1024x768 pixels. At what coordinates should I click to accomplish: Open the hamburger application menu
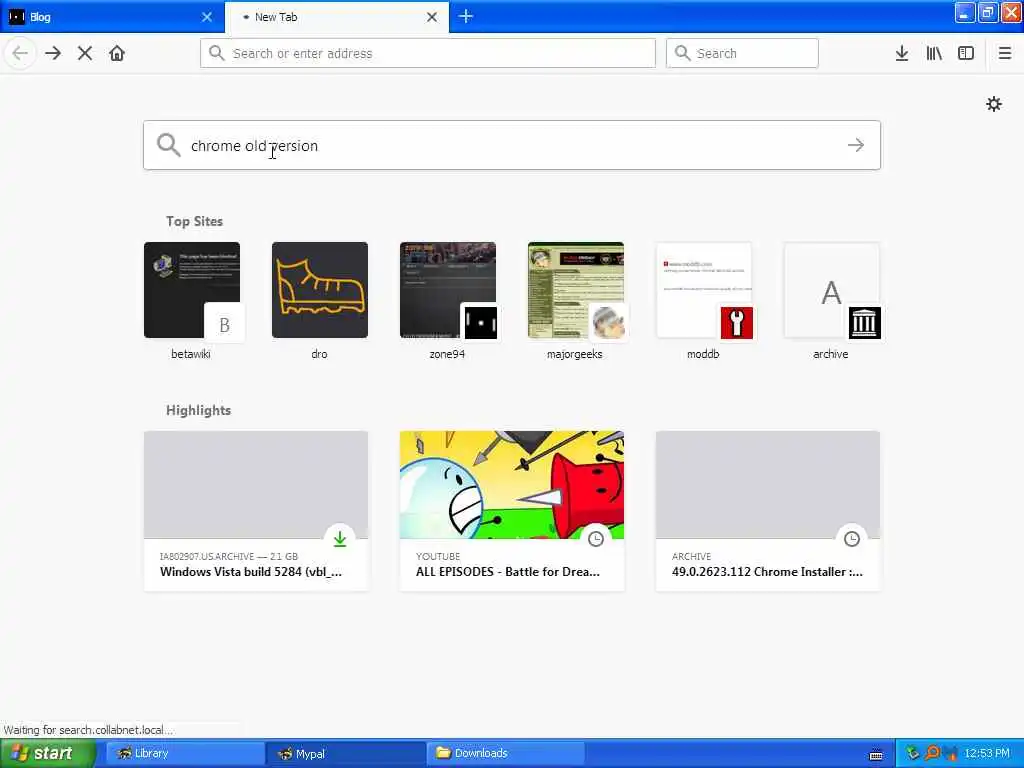point(1004,53)
